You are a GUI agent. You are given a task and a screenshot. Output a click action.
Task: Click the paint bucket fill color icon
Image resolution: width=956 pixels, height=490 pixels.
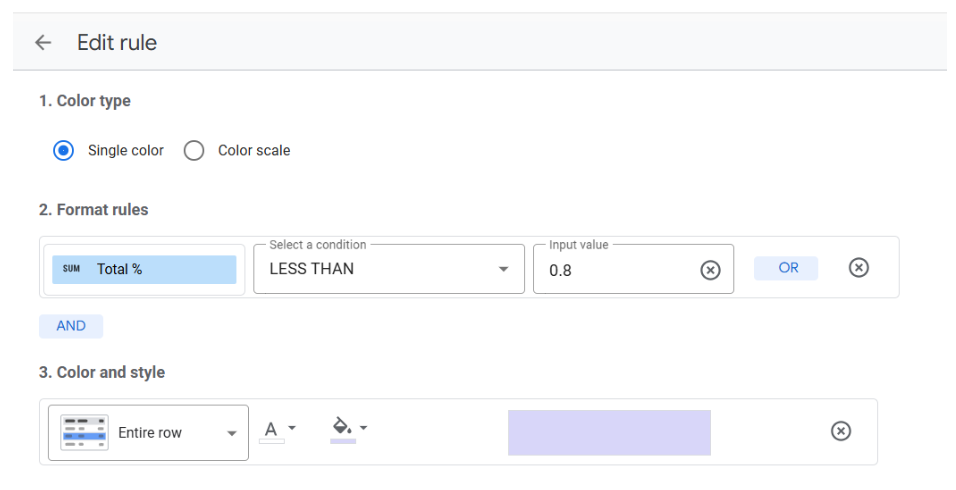click(342, 427)
